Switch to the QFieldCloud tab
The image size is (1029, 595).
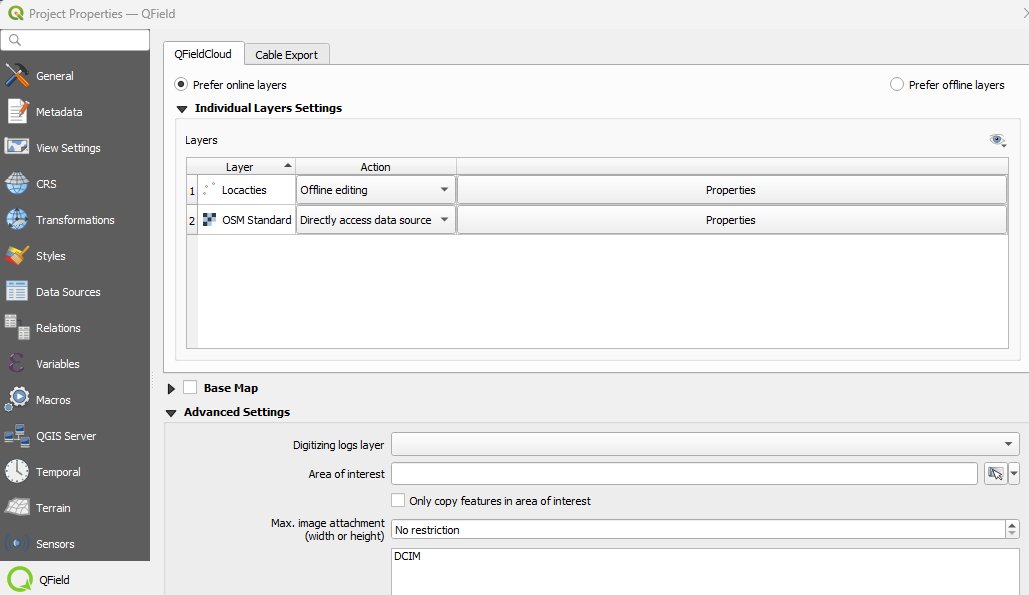[203, 54]
